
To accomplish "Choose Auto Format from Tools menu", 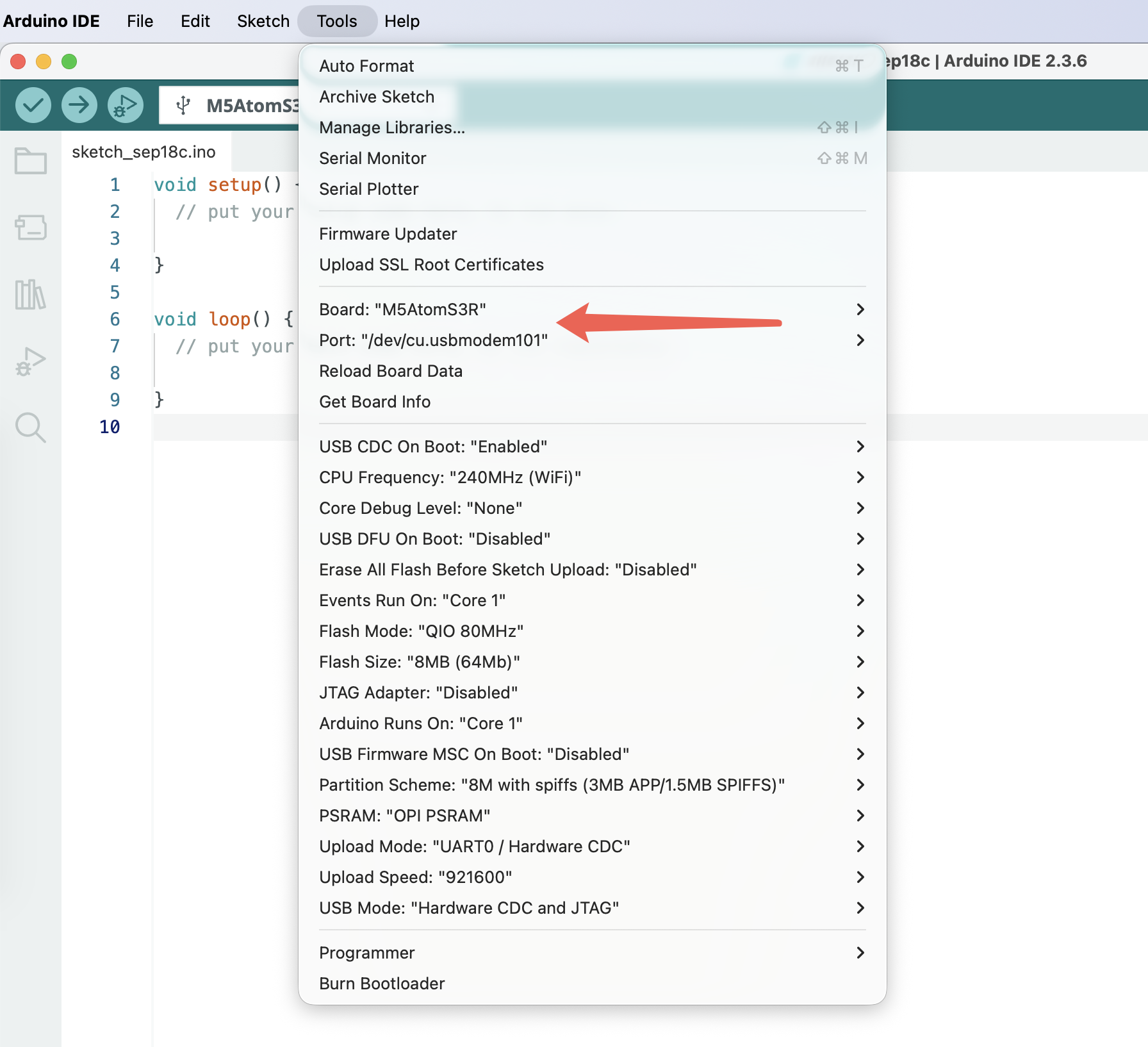I will [x=593, y=66].
